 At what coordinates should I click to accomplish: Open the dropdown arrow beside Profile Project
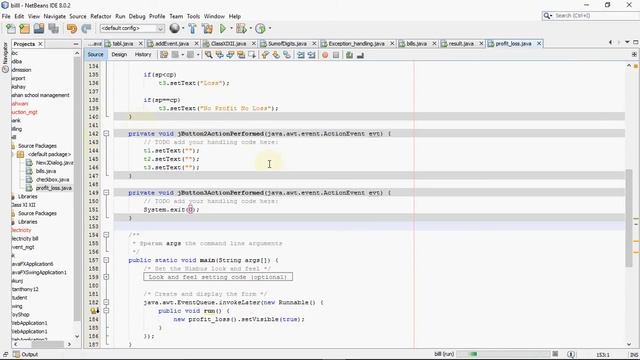coord(270,29)
